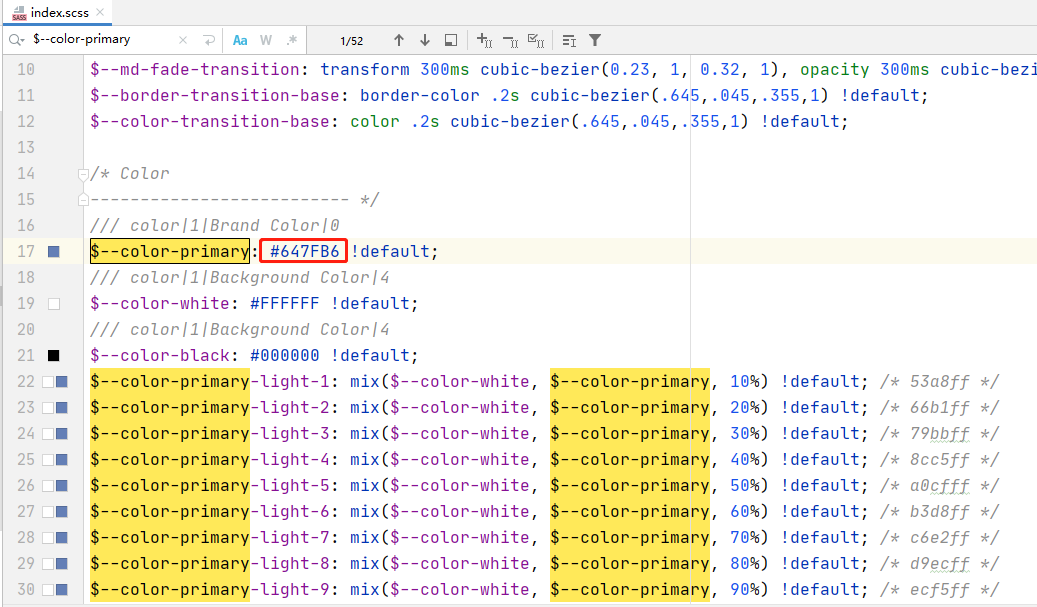Go to previous search occurrence arrow
This screenshot has height=607, width=1037.
[x=399, y=41]
